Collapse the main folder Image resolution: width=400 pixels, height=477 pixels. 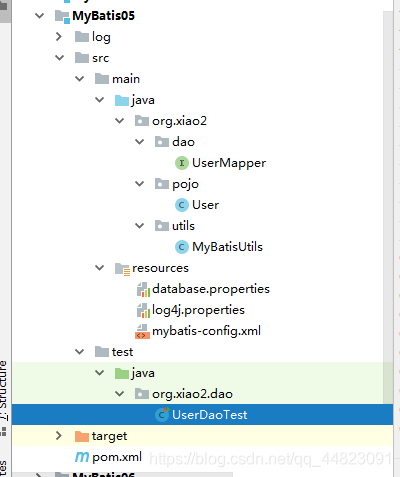tap(80, 79)
